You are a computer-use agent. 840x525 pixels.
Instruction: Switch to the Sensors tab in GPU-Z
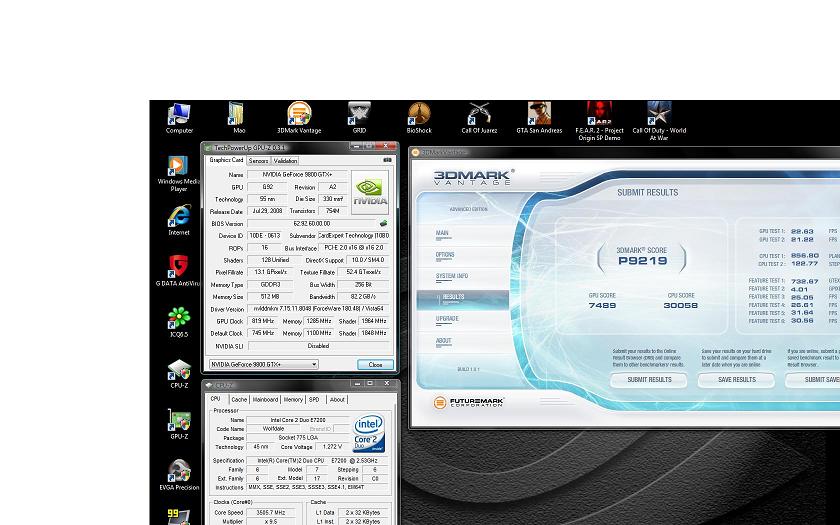[x=258, y=161]
